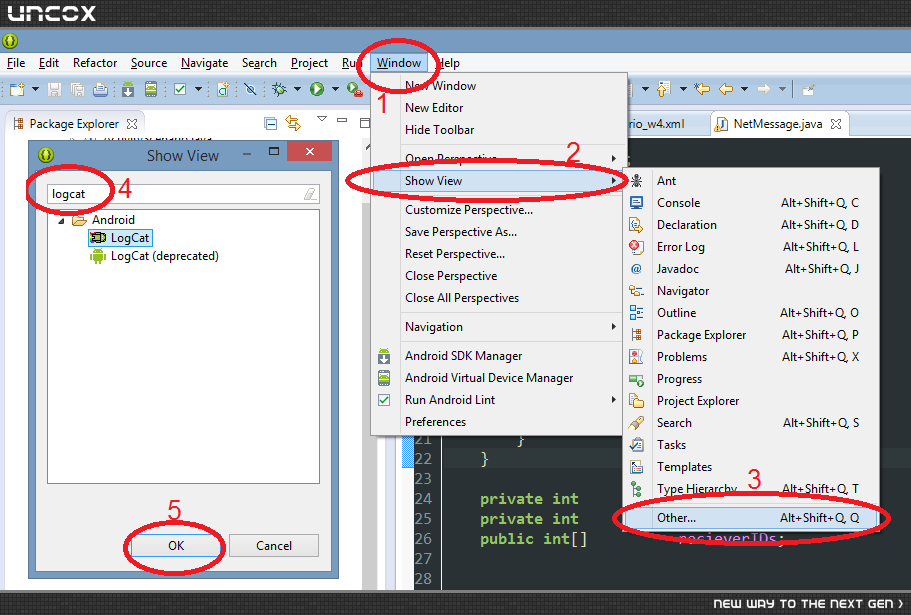The image size is (911, 615).
Task: Expand the Navigation submenu
Action: click(x=498, y=326)
